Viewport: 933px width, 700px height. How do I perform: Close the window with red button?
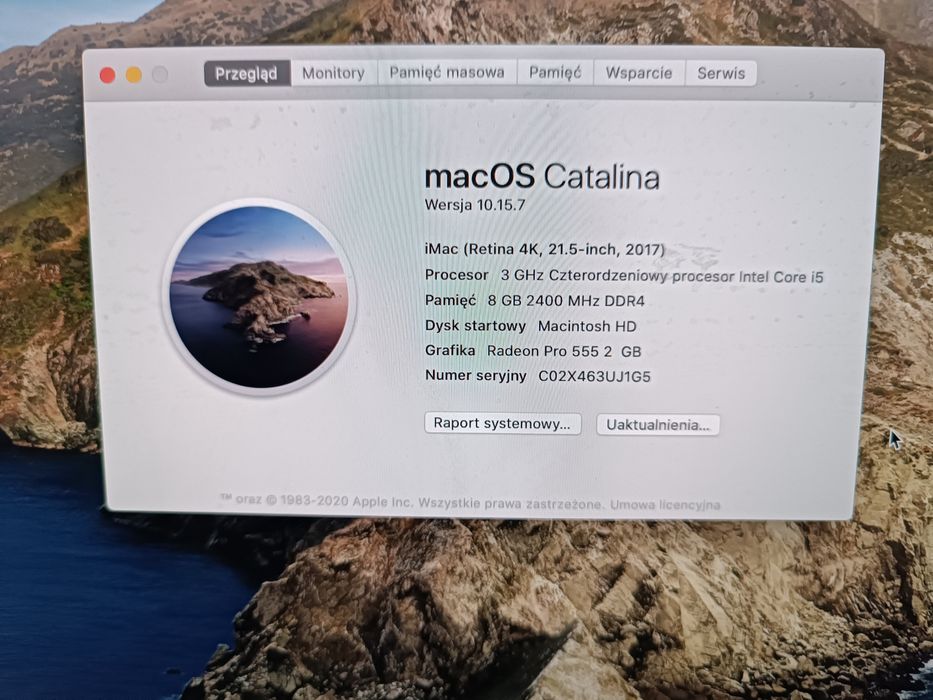[108, 75]
